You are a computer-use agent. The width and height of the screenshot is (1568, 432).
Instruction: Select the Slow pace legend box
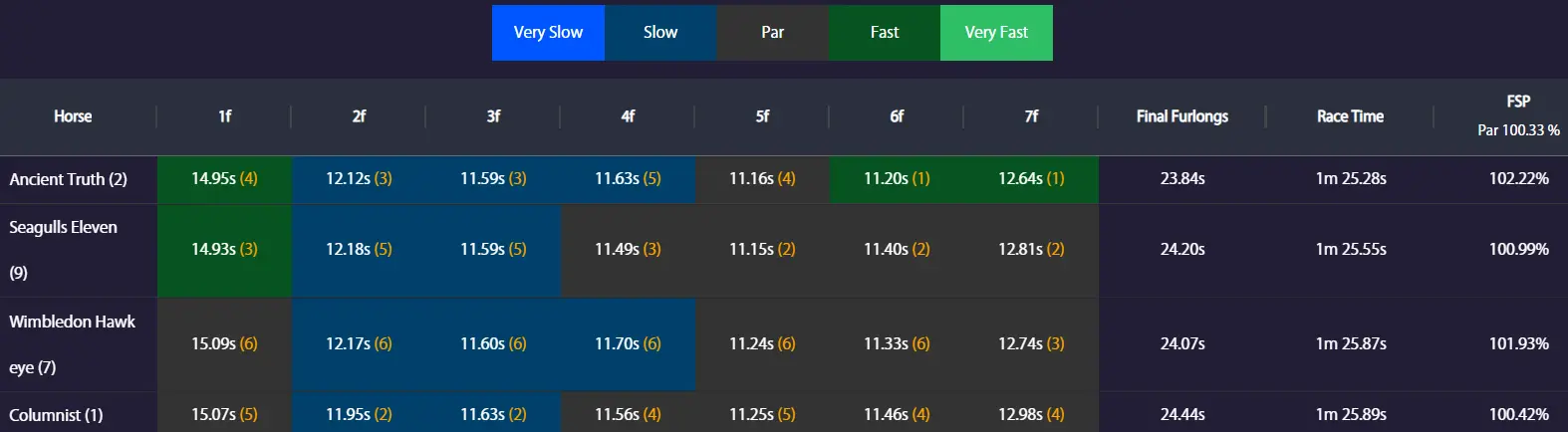(x=660, y=33)
